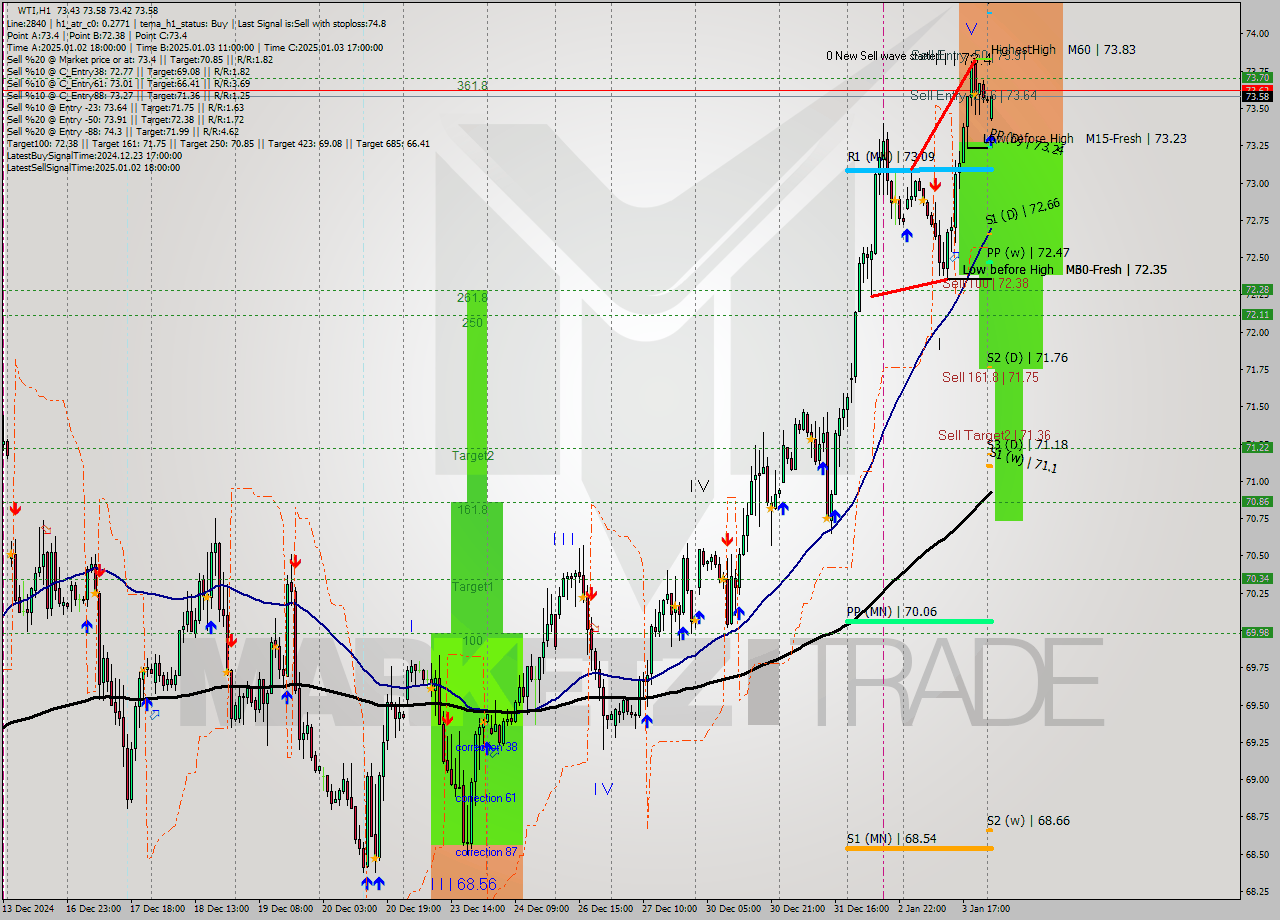Click the 68.25 price scale label
The width and height of the screenshot is (1280, 920).
(1257, 891)
